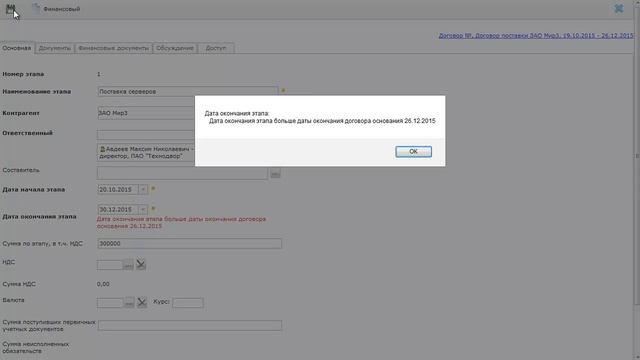Viewport: 640px width, 360px height.
Task: Select the Авдеев Максим Николаевич responsible entry
Action: [146, 152]
